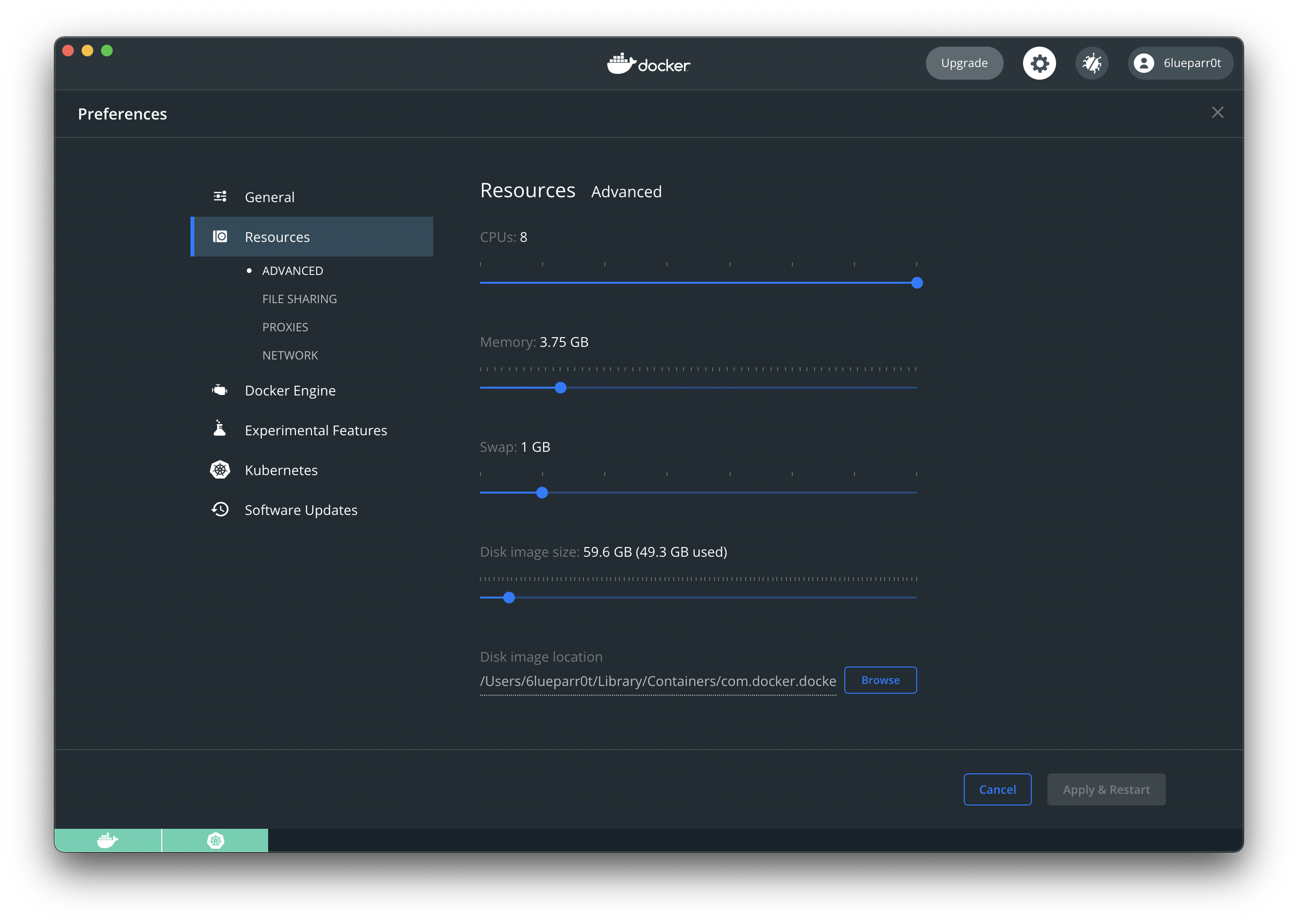Click the General sliders icon
Viewport: 1298px width, 924px height.
click(220, 197)
